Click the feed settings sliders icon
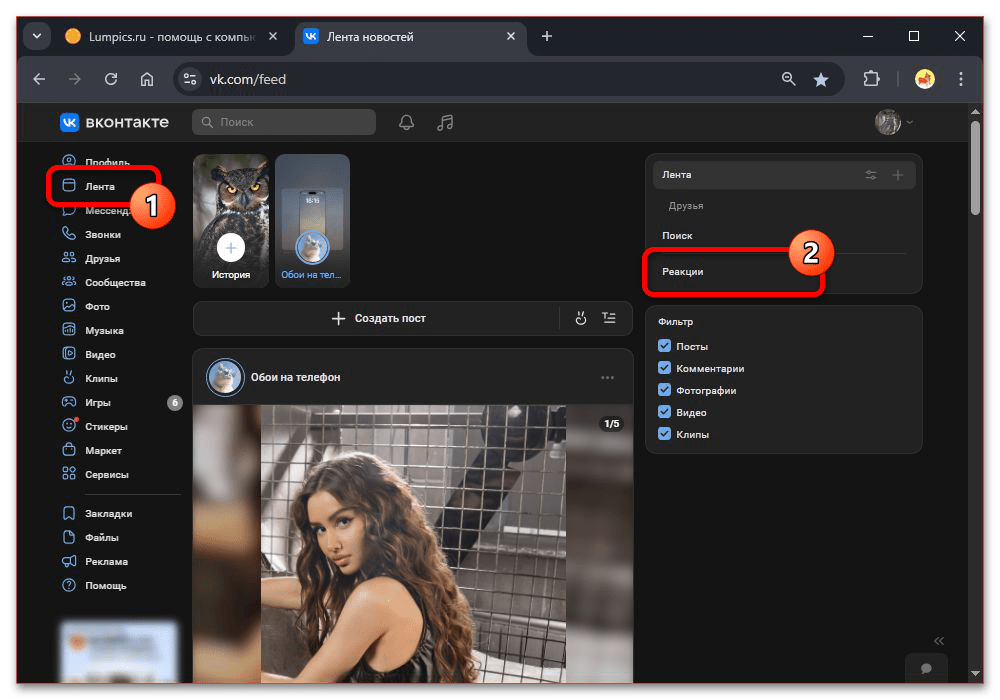Viewport: 1000px width, 700px height. pos(871,175)
